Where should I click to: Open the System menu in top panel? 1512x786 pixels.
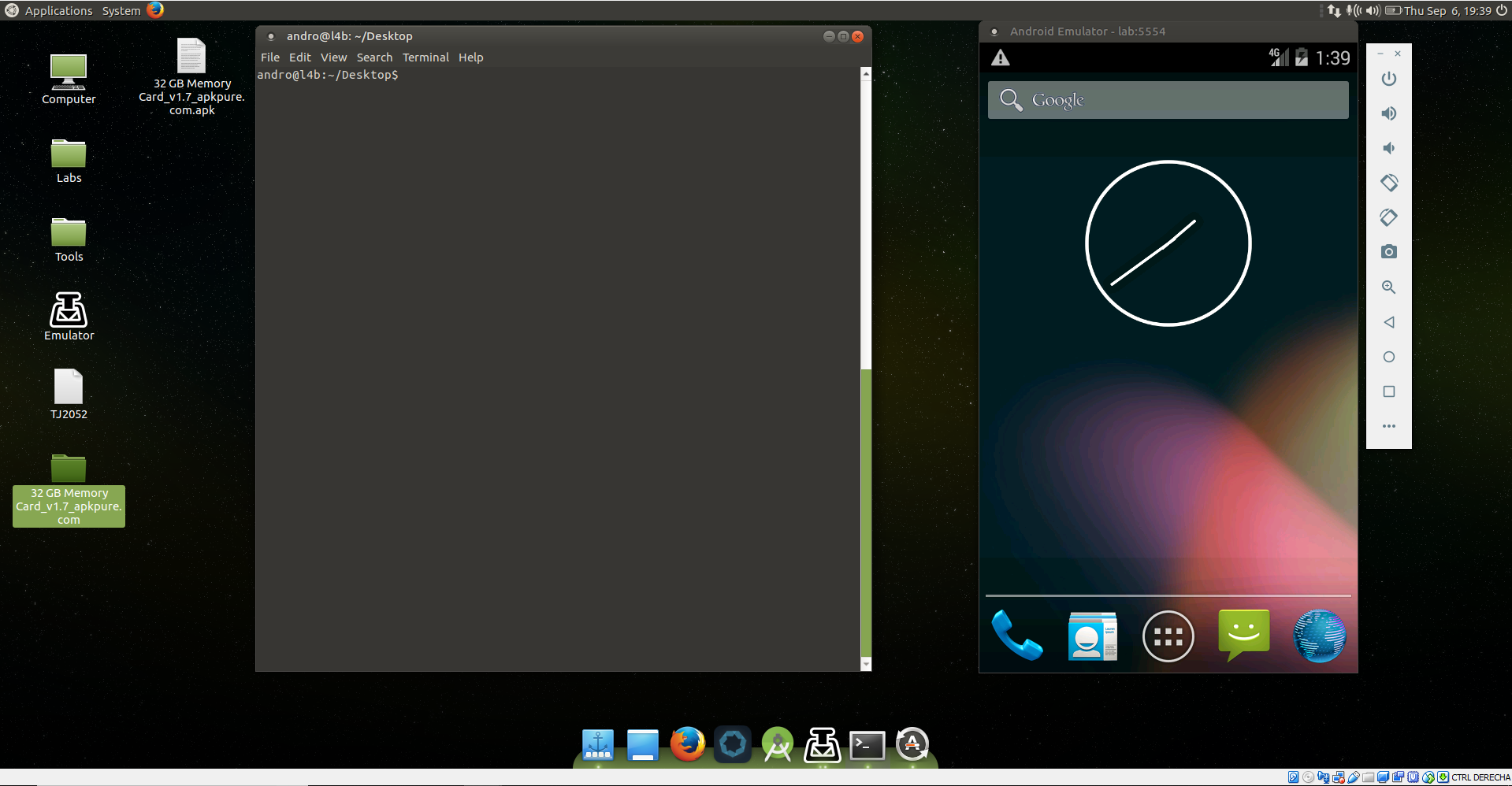click(121, 11)
